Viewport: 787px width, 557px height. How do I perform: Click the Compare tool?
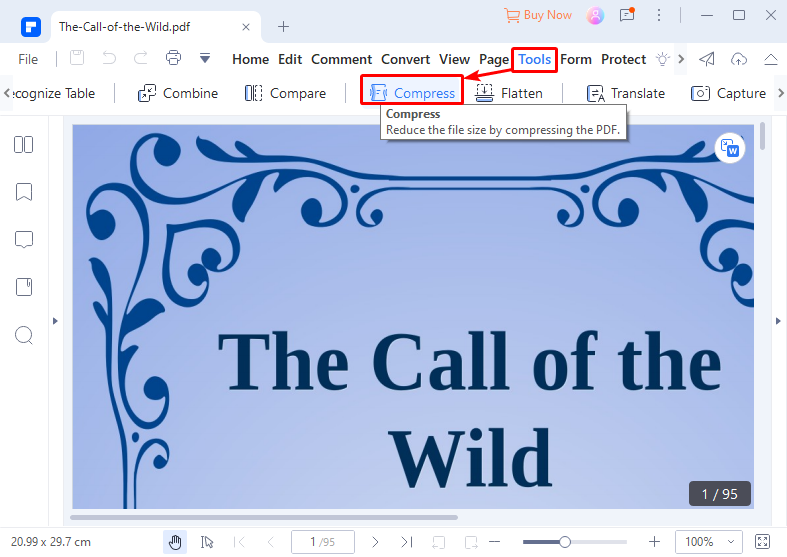285,93
